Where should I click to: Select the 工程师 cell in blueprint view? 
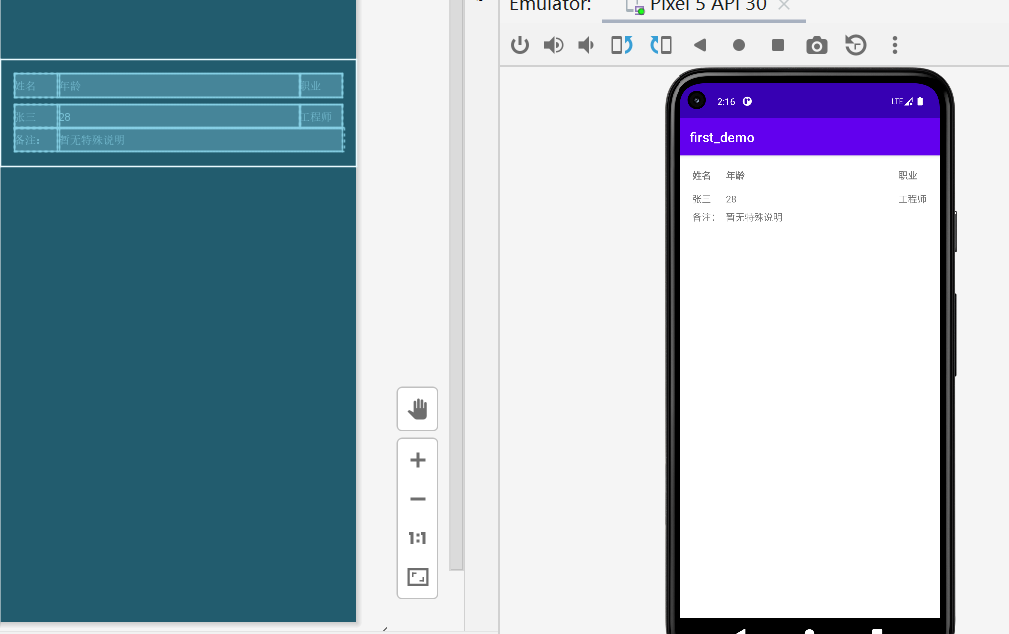(321, 117)
